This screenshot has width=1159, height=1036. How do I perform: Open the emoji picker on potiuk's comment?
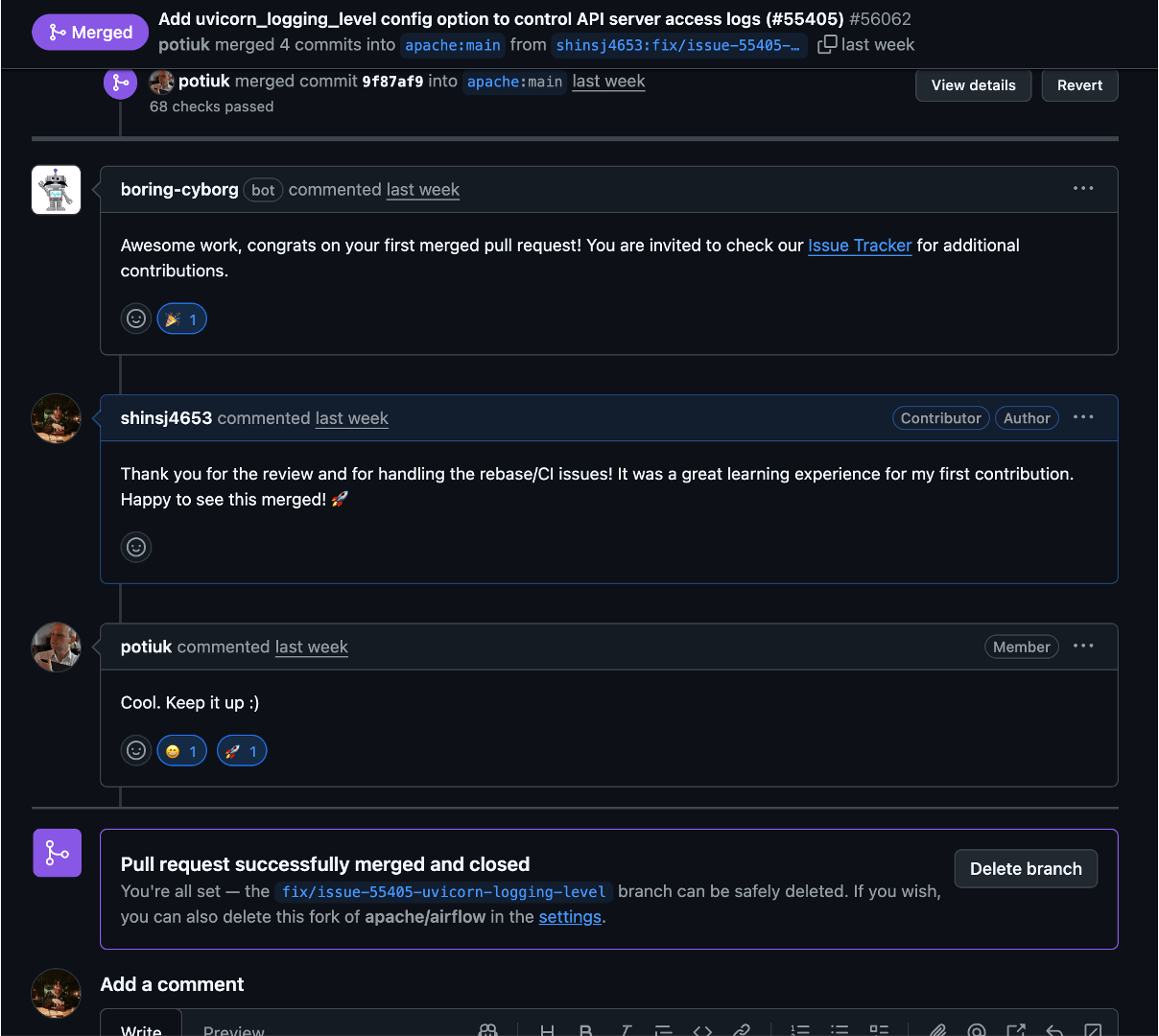point(136,751)
